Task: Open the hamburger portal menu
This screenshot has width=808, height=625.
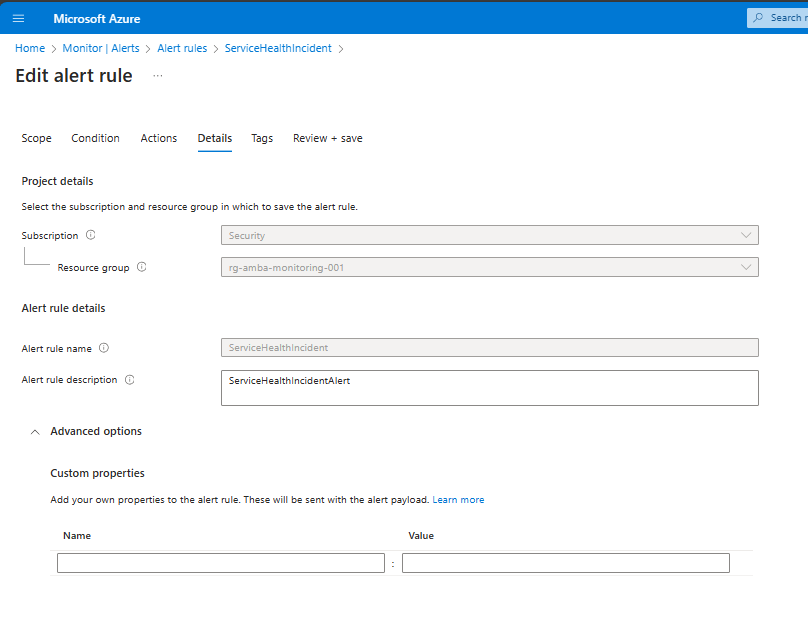Action: tap(19, 19)
